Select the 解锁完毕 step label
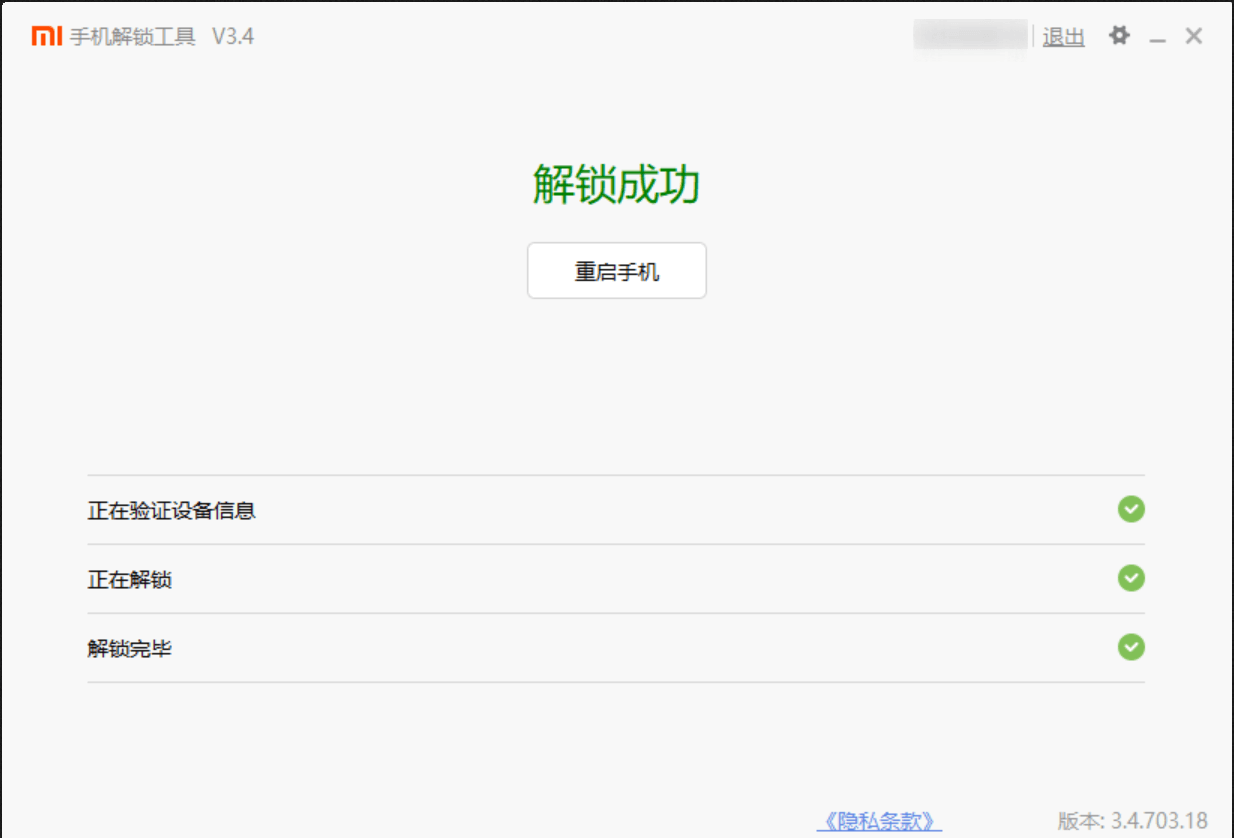The width and height of the screenshot is (1234, 838). [130, 649]
